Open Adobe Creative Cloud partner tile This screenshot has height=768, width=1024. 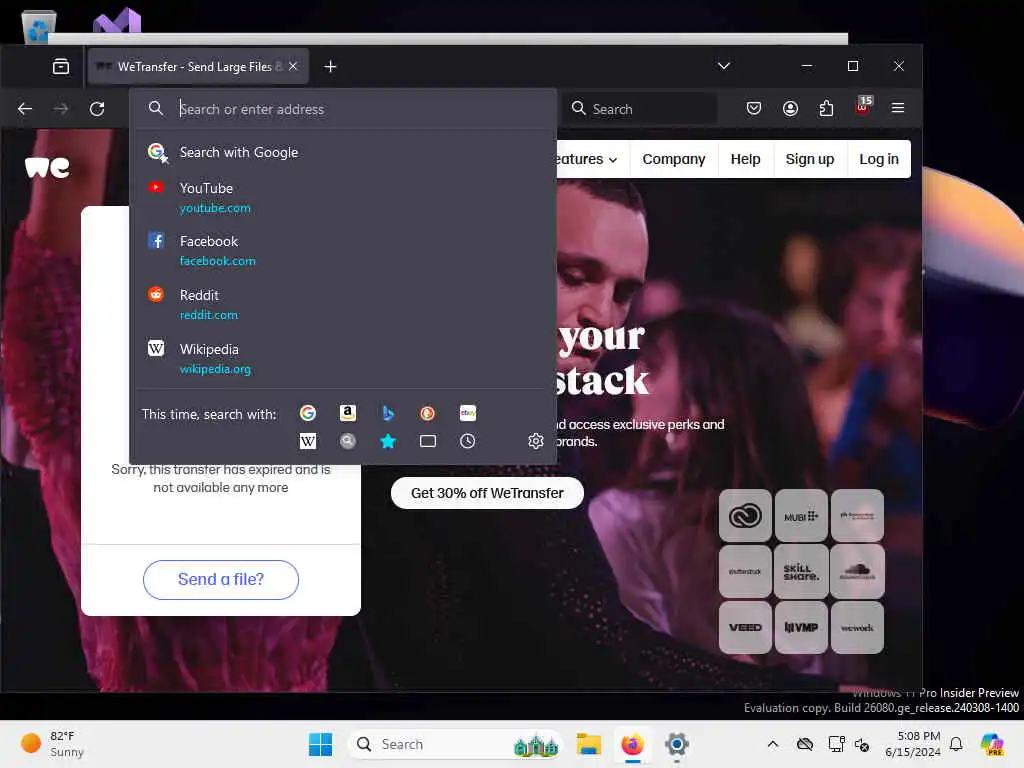(745, 516)
